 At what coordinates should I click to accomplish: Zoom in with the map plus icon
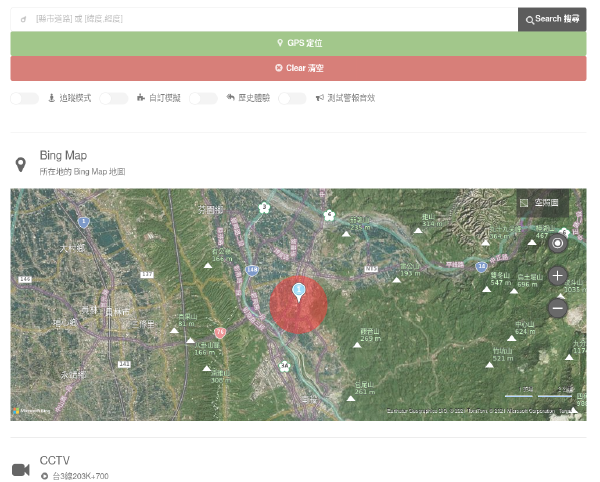558,276
